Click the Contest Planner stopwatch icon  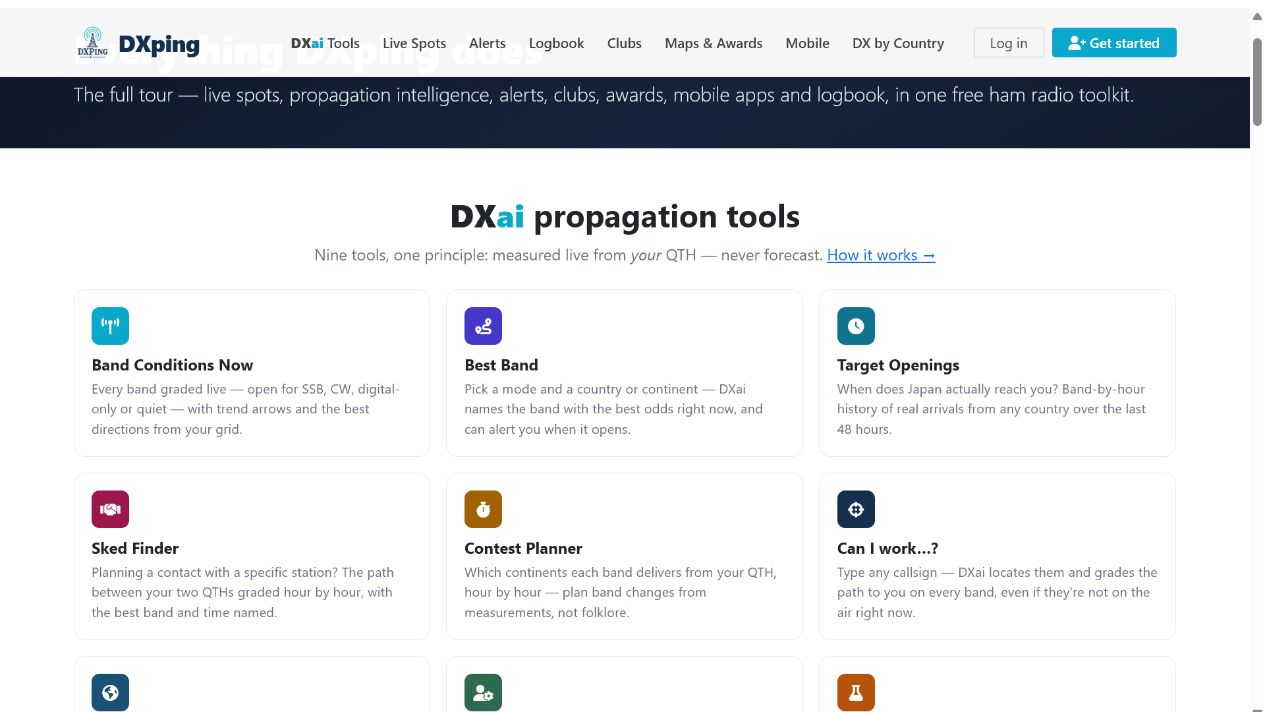tap(483, 509)
